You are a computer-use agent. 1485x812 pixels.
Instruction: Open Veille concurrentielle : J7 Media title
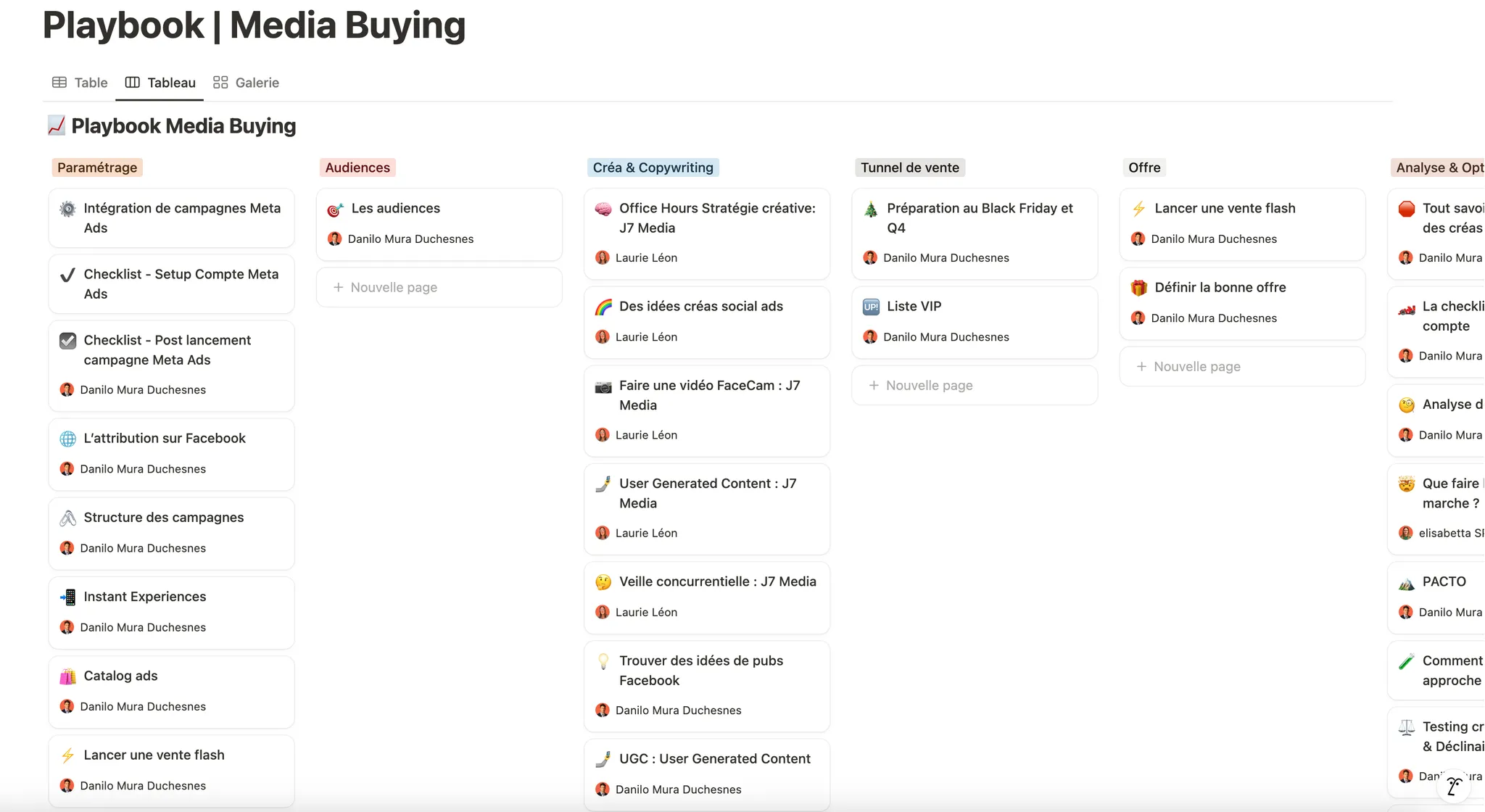(x=718, y=581)
